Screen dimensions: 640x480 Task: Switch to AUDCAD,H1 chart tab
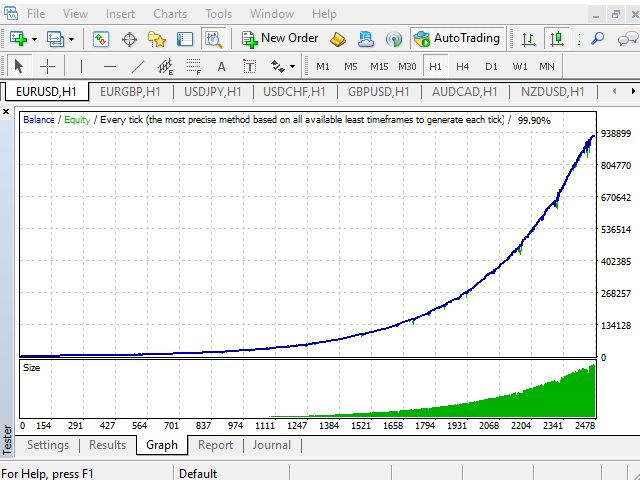(464, 92)
